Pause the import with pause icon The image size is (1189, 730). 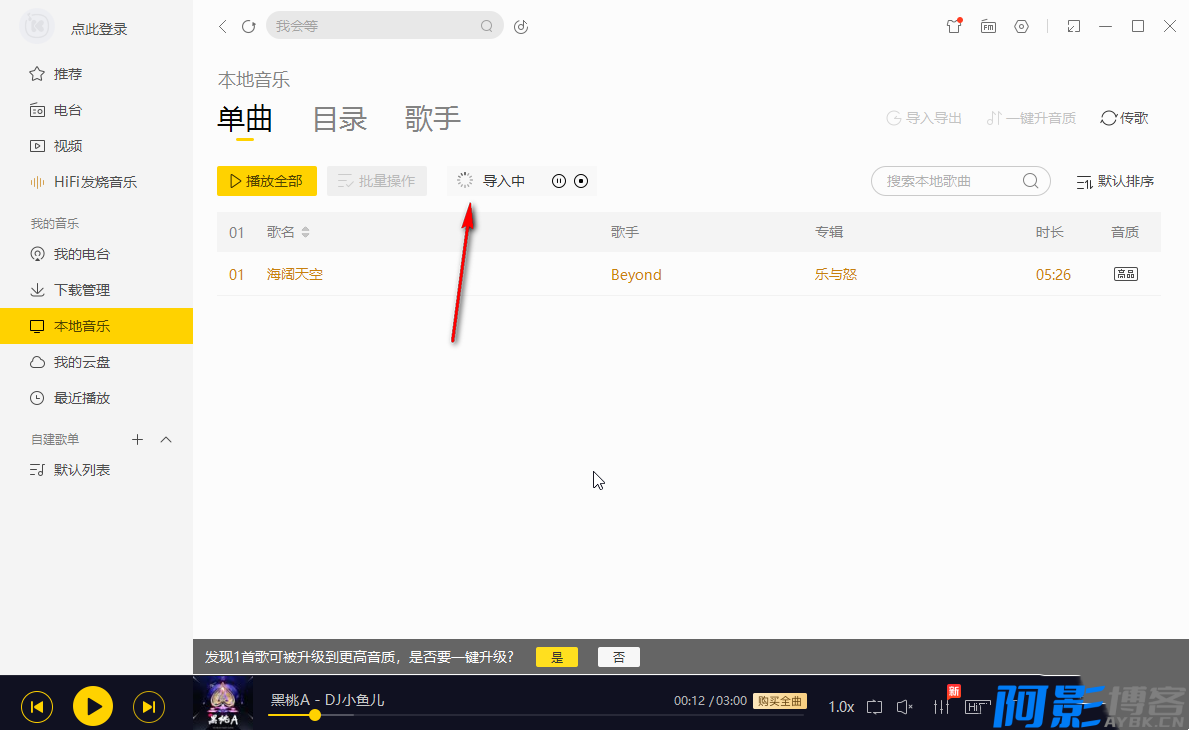[x=559, y=181]
